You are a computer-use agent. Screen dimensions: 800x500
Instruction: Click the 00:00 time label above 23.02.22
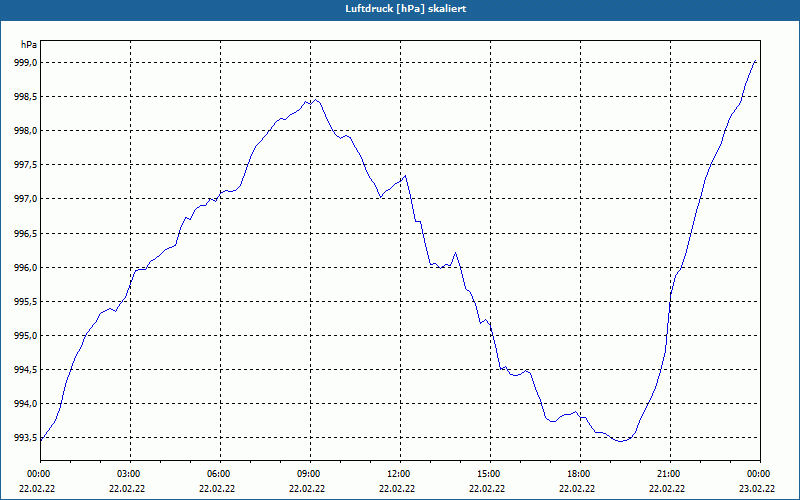coord(758,473)
